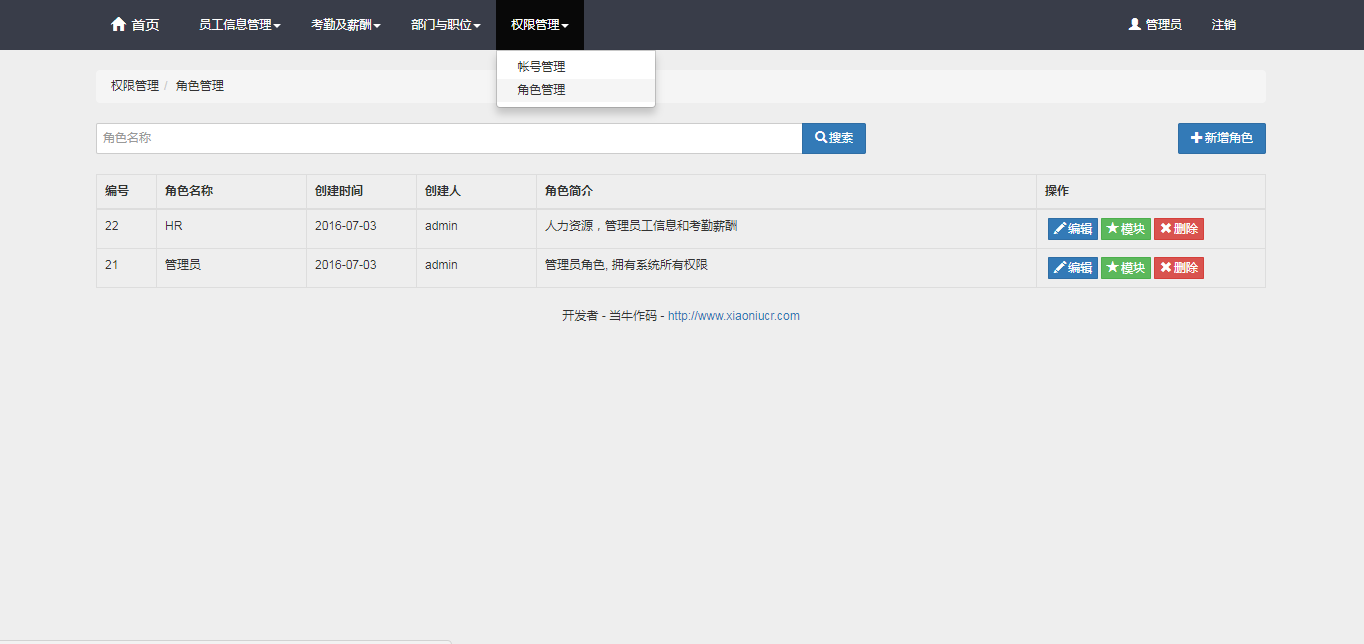Image resolution: width=1364 pixels, height=644 pixels.
Task: Open the xiaoniucr.com developer link
Action: (733, 316)
